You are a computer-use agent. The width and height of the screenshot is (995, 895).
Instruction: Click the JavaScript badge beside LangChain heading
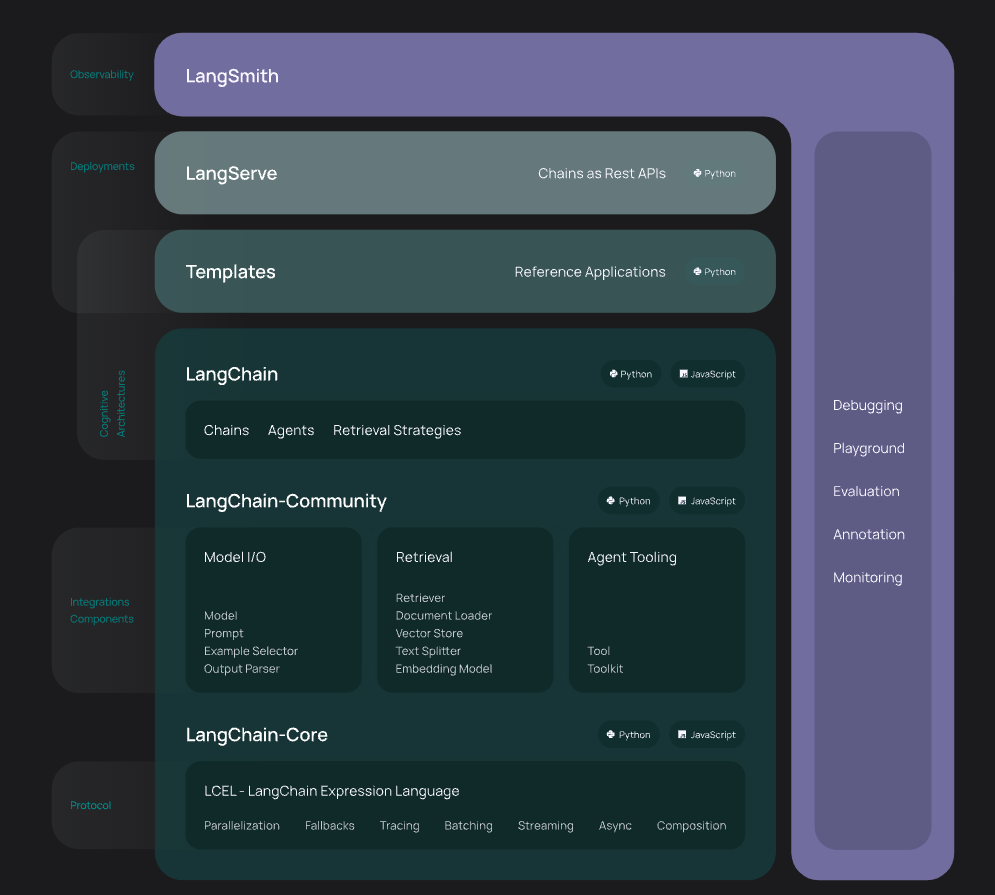[x=708, y=374]
